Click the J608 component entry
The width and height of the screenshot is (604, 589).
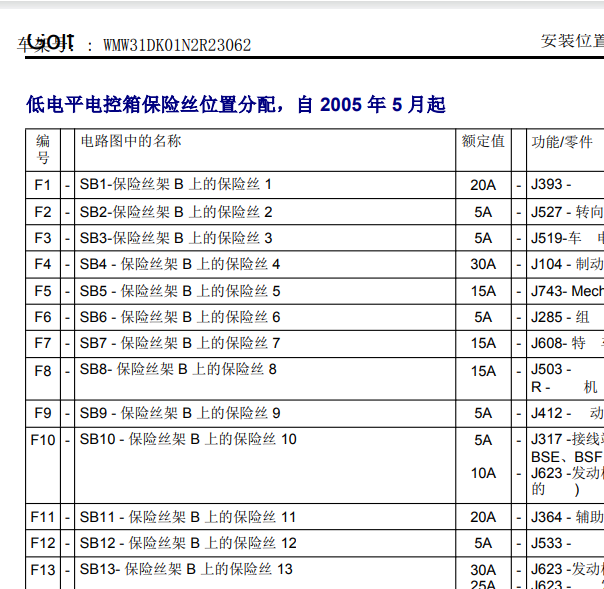coord(567,343)
